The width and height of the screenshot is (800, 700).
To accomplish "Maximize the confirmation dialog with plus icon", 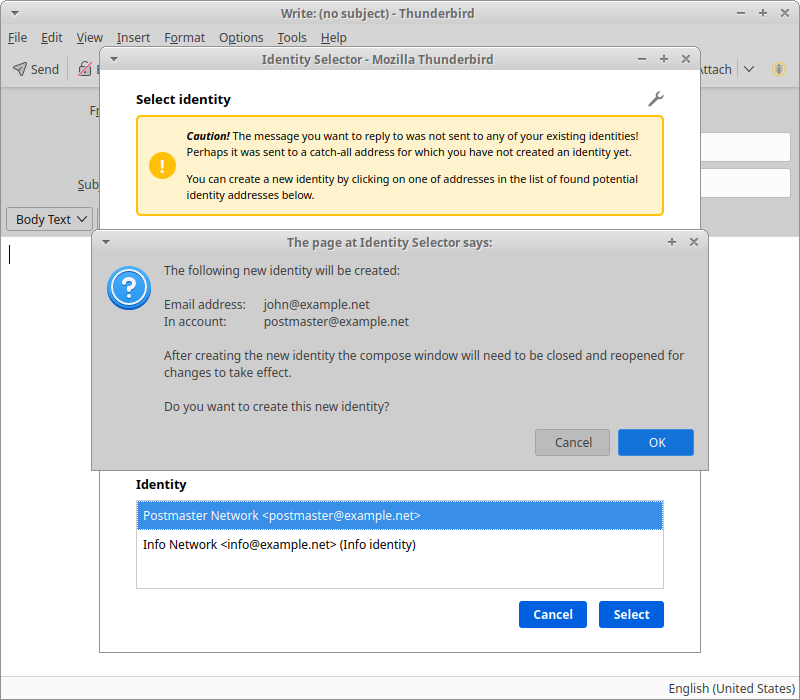I will click(x=672, y=242).
